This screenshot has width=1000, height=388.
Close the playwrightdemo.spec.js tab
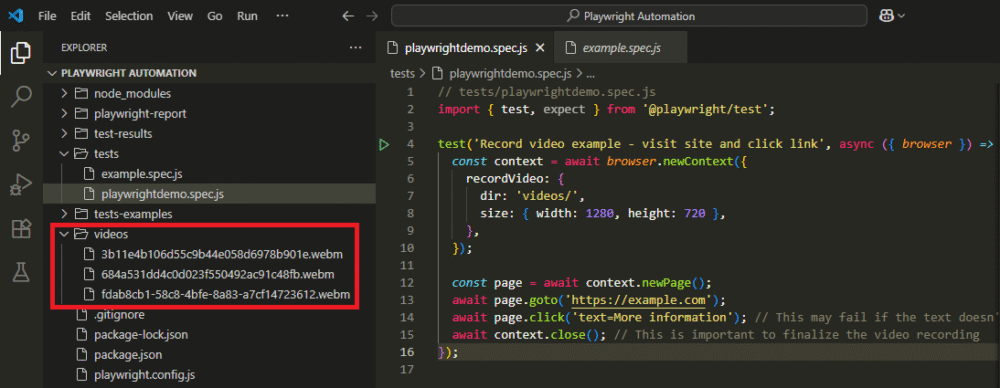540,48
